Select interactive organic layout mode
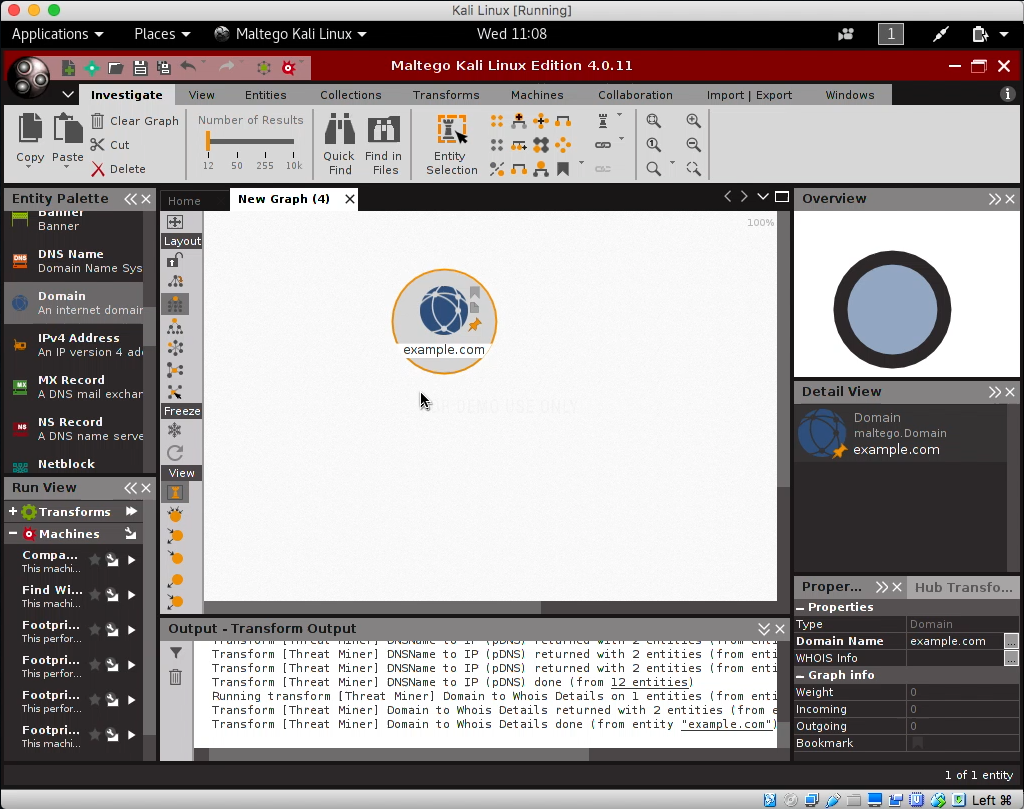 tap(175, 392)
